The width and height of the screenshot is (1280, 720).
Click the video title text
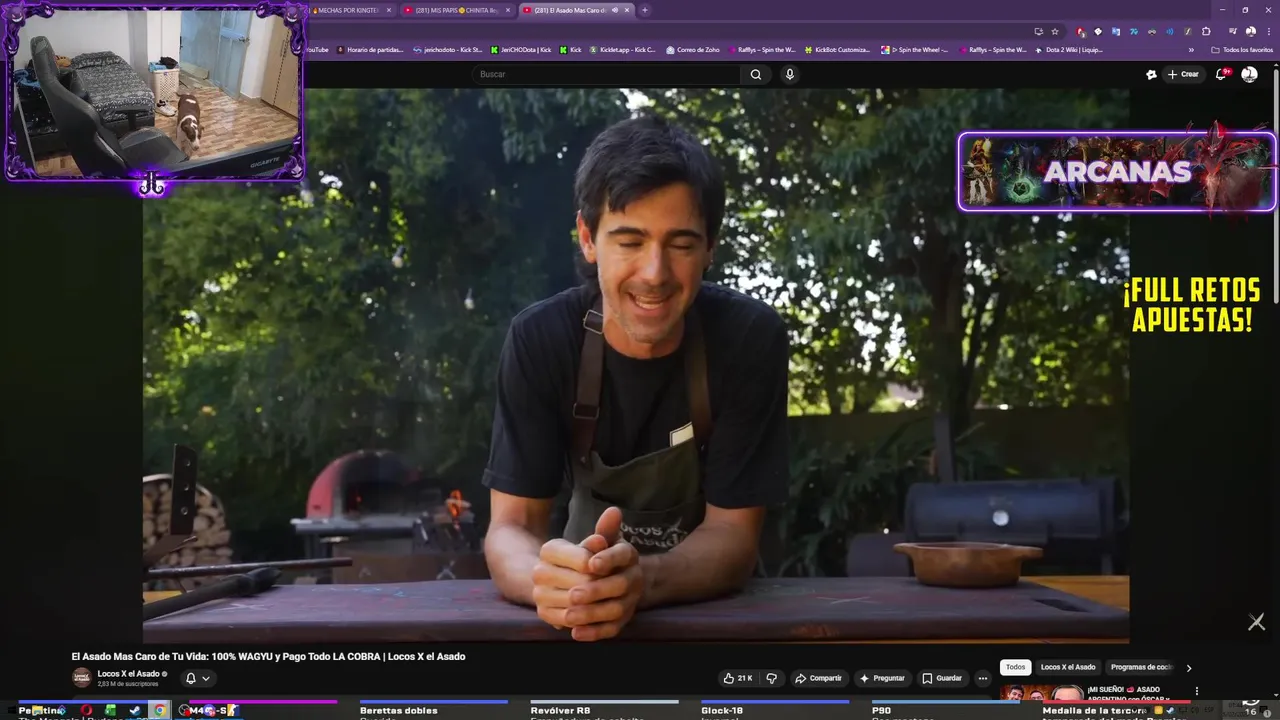(268, 656)
